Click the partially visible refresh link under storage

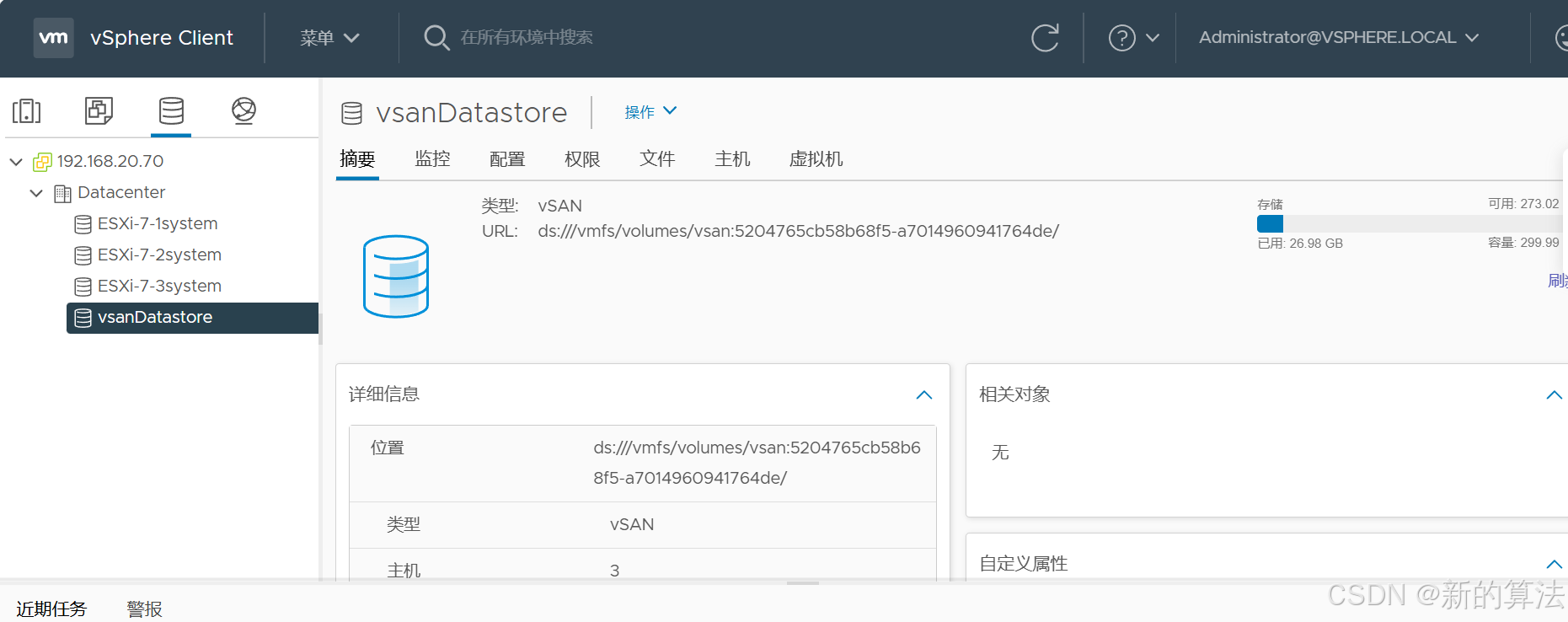click(x=1558, y=281)
